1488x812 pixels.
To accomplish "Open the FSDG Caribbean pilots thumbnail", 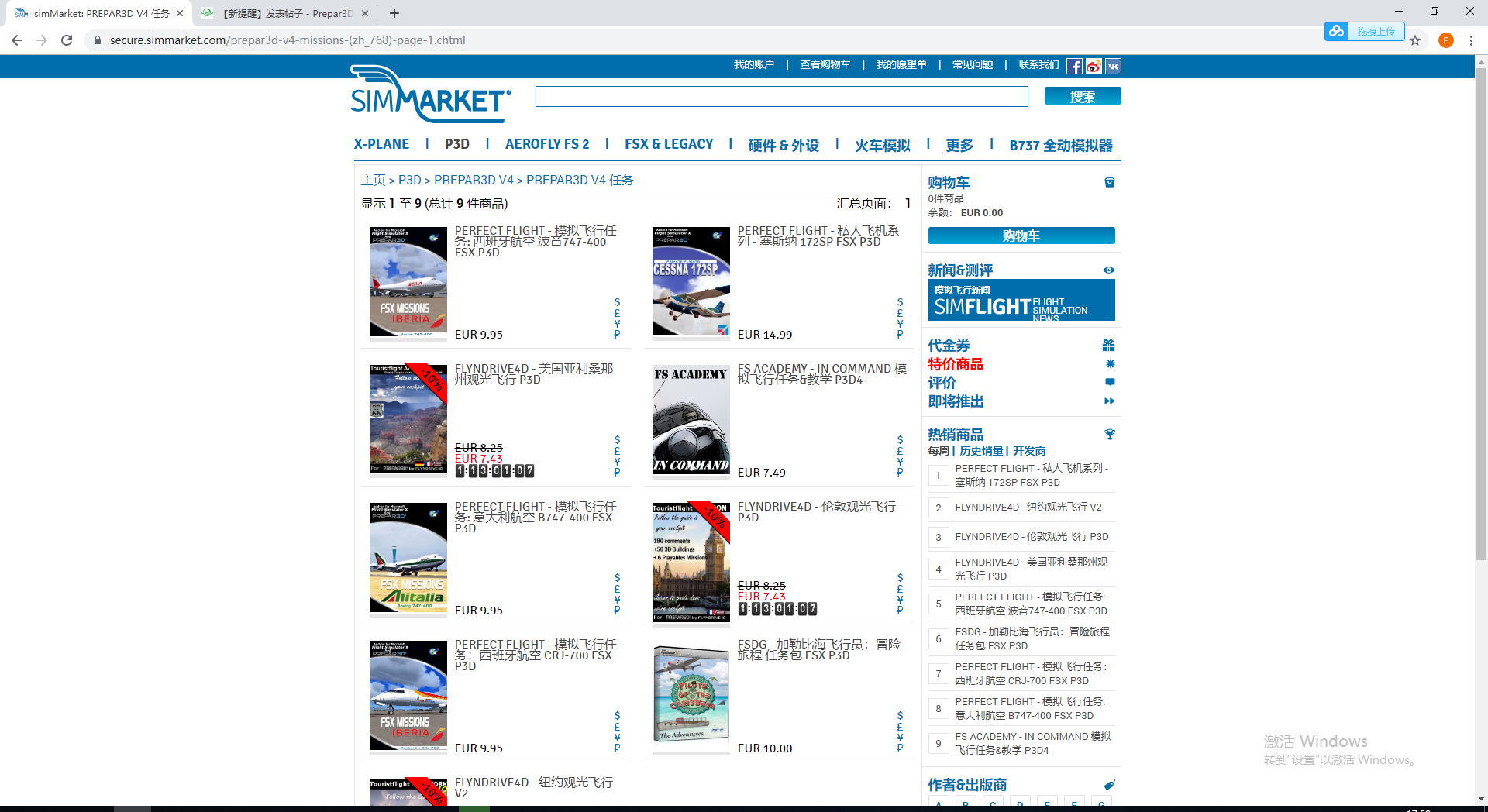I will [x=691, y=696].
